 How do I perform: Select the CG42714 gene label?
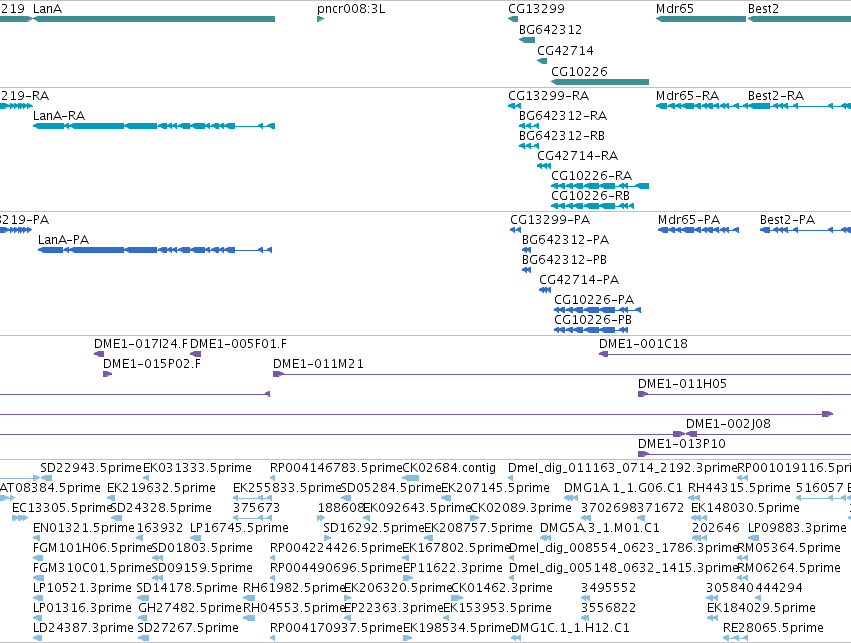(x=566, y=50)
